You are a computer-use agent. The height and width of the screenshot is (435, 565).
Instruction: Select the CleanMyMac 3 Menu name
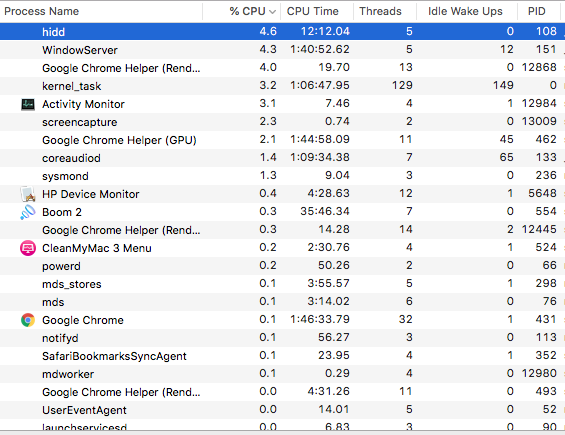[x=97, y=248]
